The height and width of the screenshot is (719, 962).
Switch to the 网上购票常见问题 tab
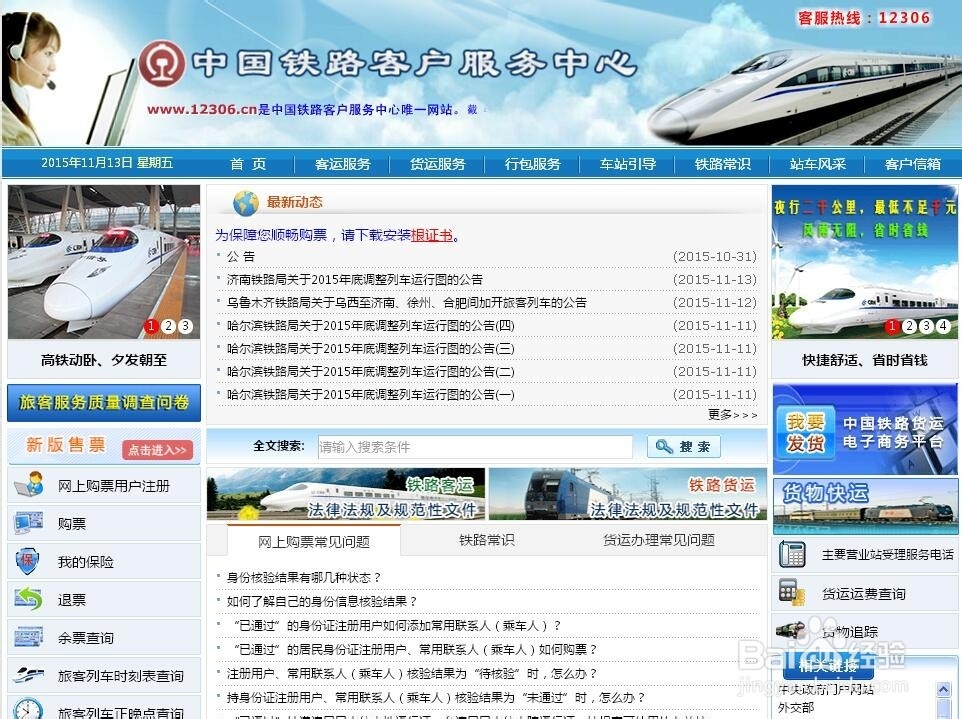(x=314, y=541)
